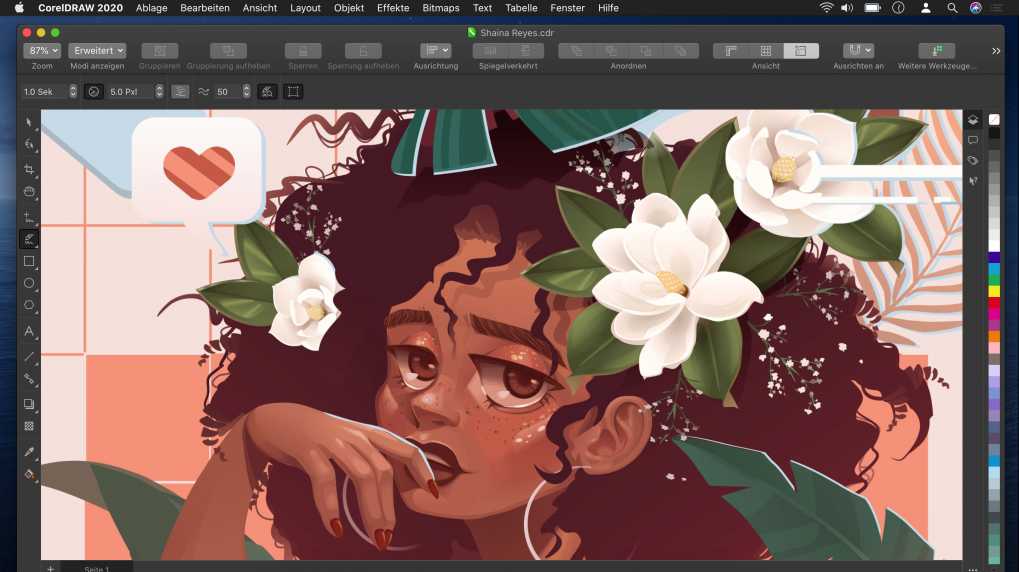Toggle rulers view in Ansicht group
1019x572 pixels.
coord(730,51)
